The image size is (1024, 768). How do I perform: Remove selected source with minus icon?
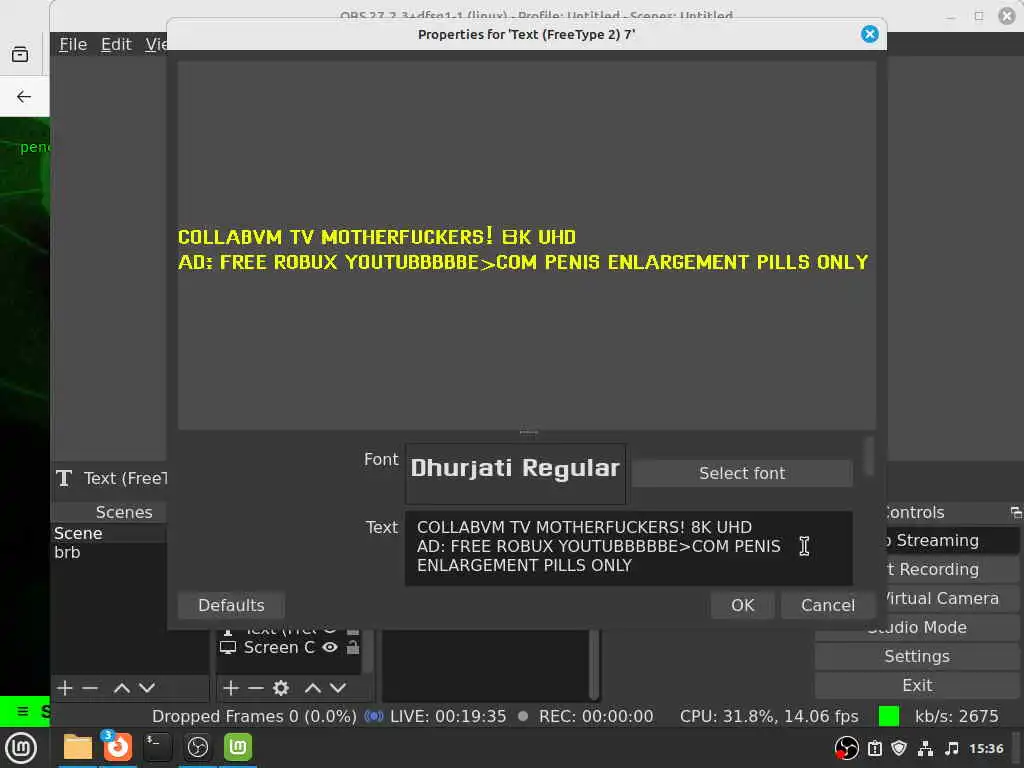click(x=256, y=688)
